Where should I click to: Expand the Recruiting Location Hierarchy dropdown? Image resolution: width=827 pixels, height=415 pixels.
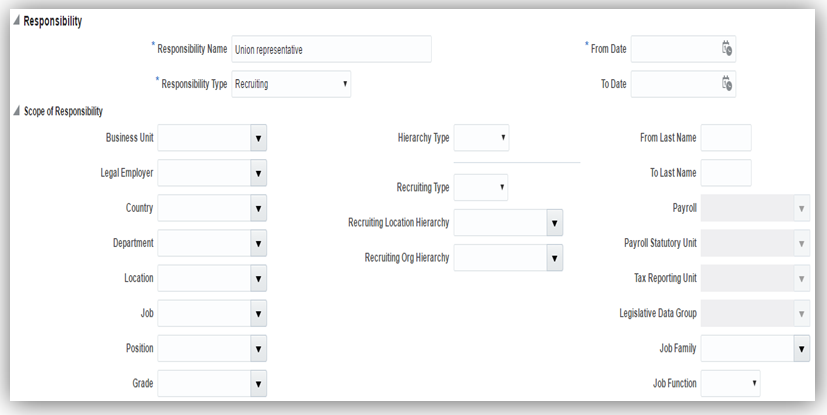tap(554, 222)
